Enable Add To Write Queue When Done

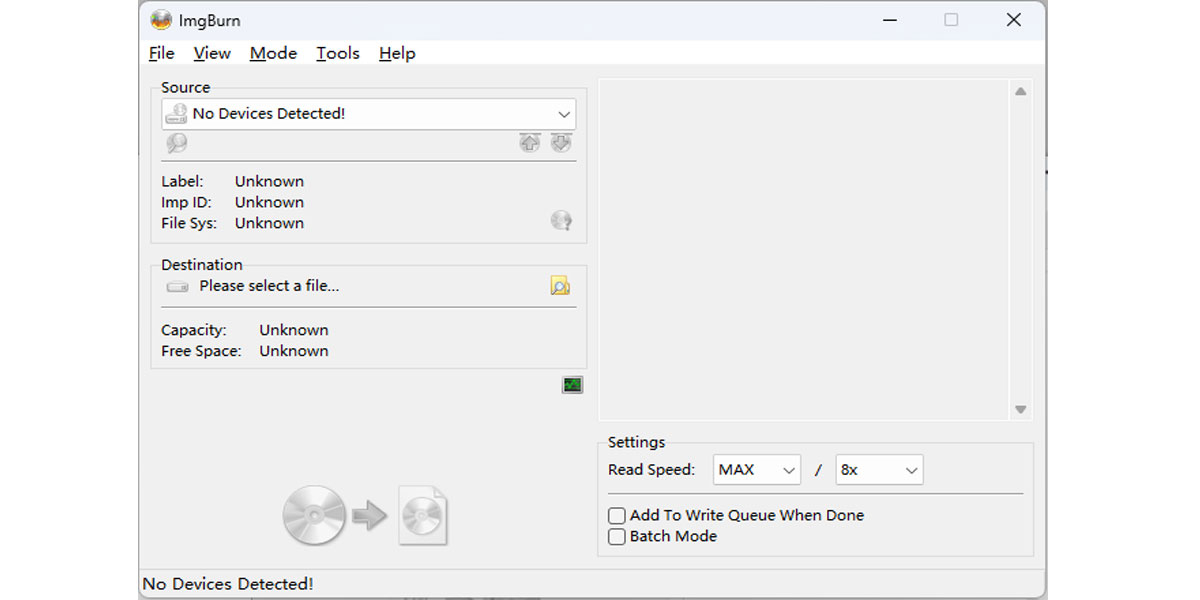[617, 516]
